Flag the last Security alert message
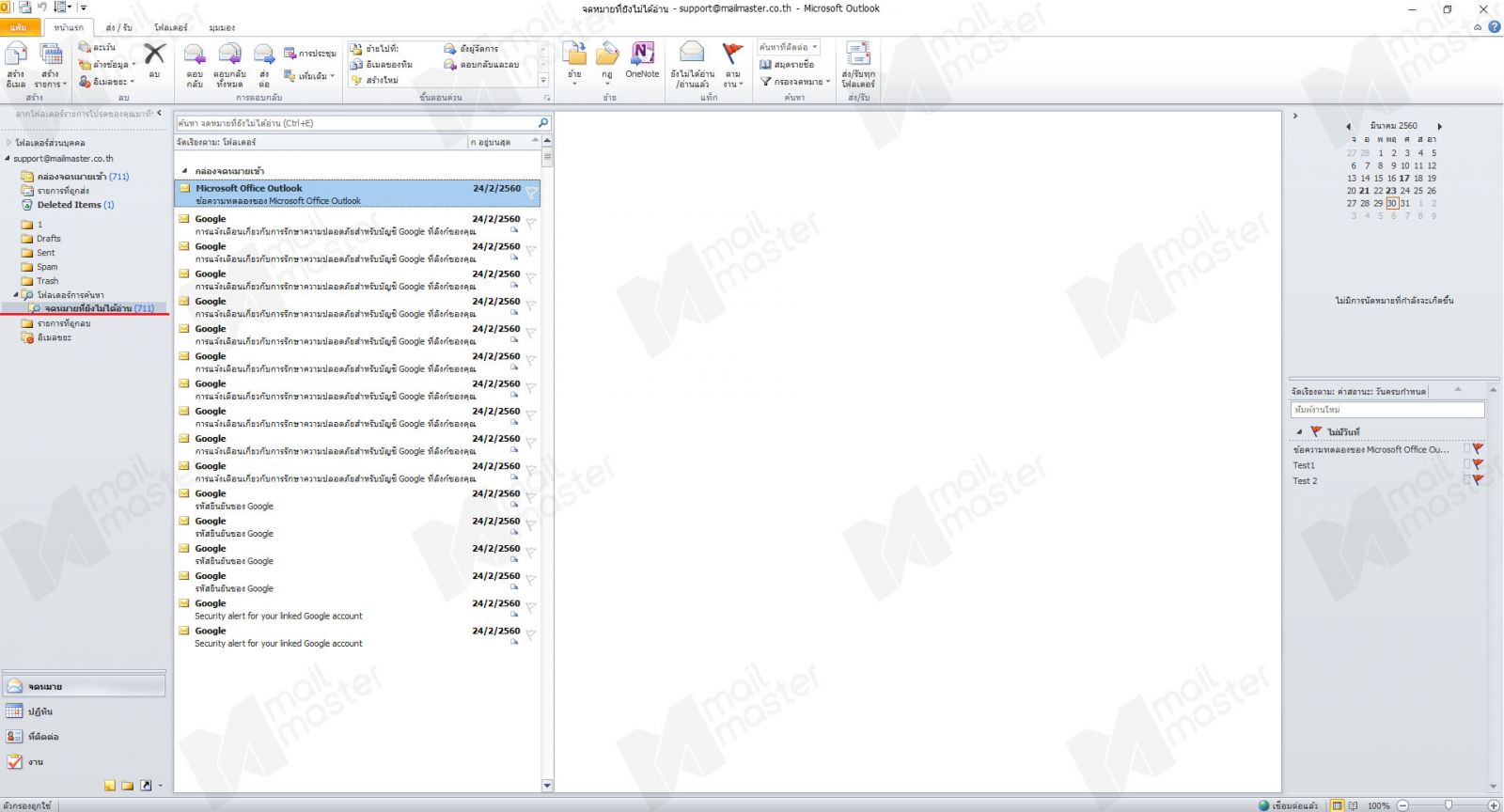The image size is (1504, 812). click(531, 636)
